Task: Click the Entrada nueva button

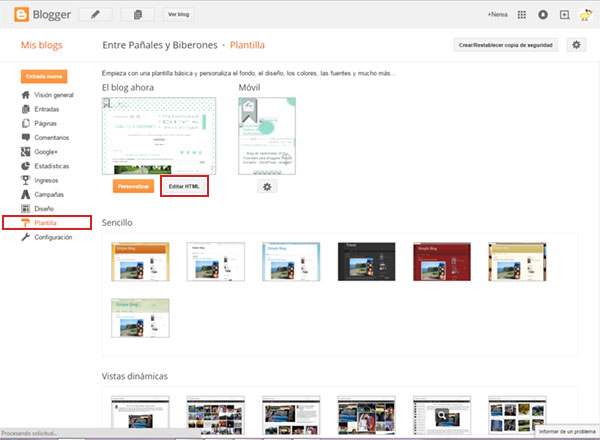Action: [x=44, y=77]
